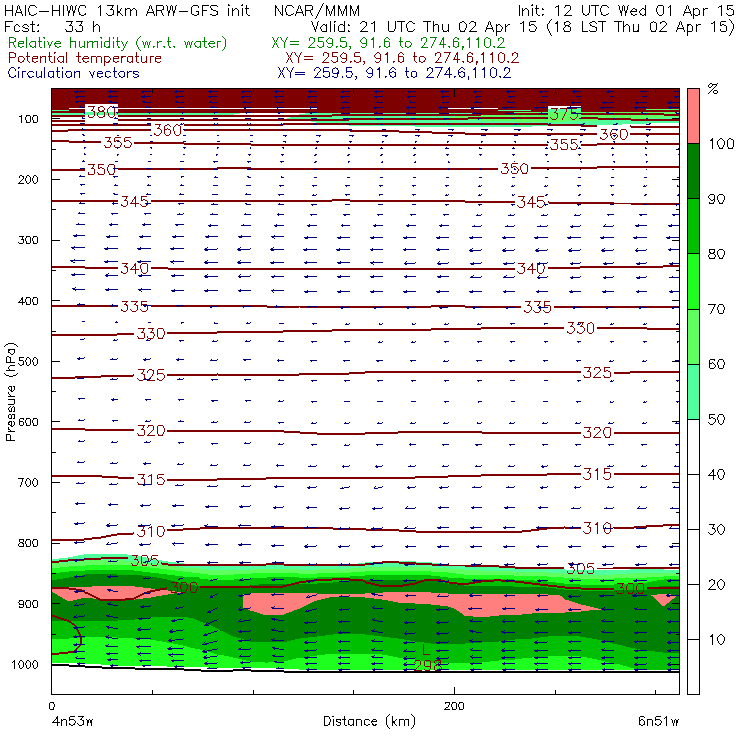740x740 pixels.
Task: Click the blue 'Circulation vectors' legend label
Action: tap(74, 73)
